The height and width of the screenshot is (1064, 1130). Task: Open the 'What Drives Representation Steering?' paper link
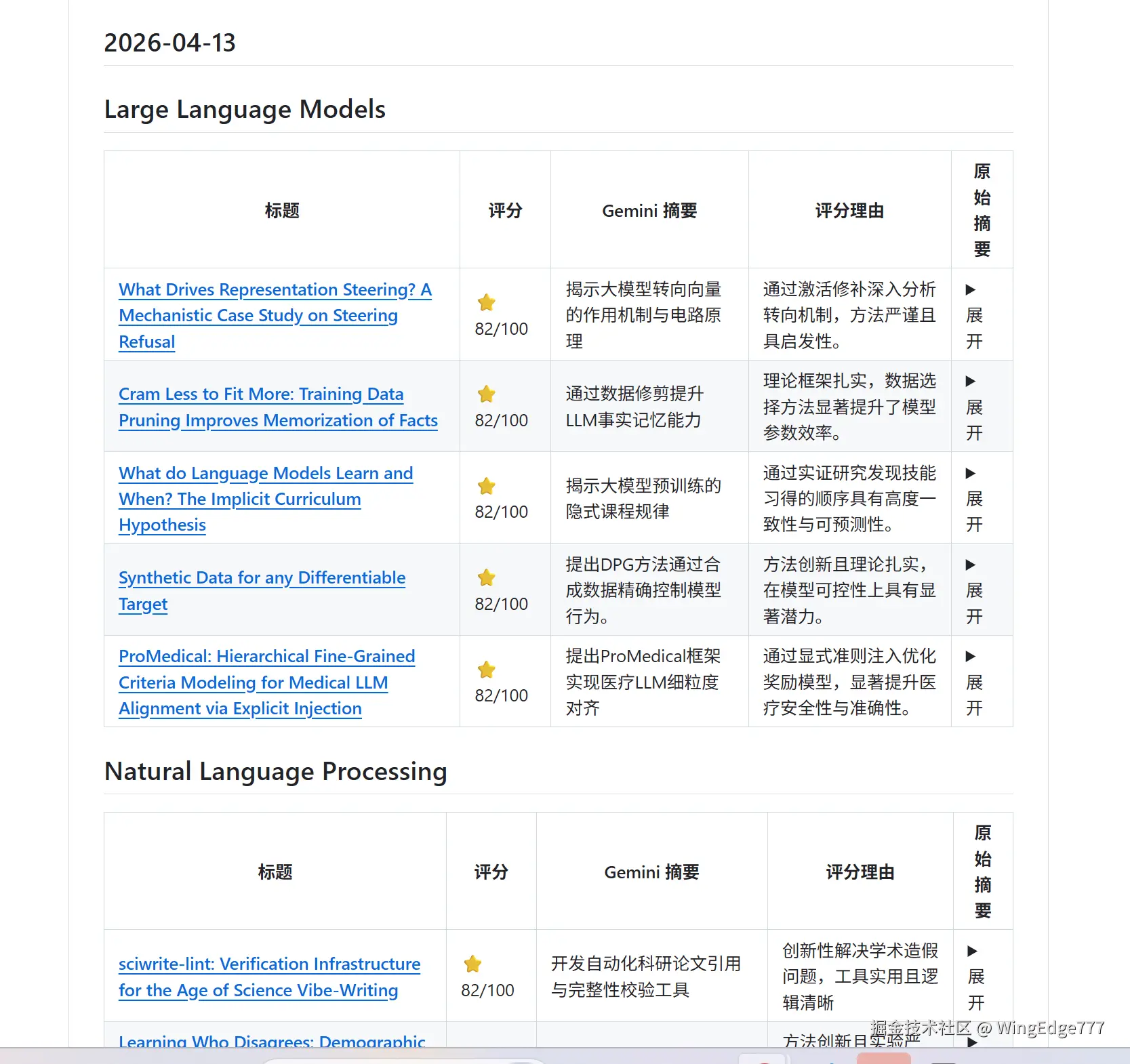coord(275,316)
